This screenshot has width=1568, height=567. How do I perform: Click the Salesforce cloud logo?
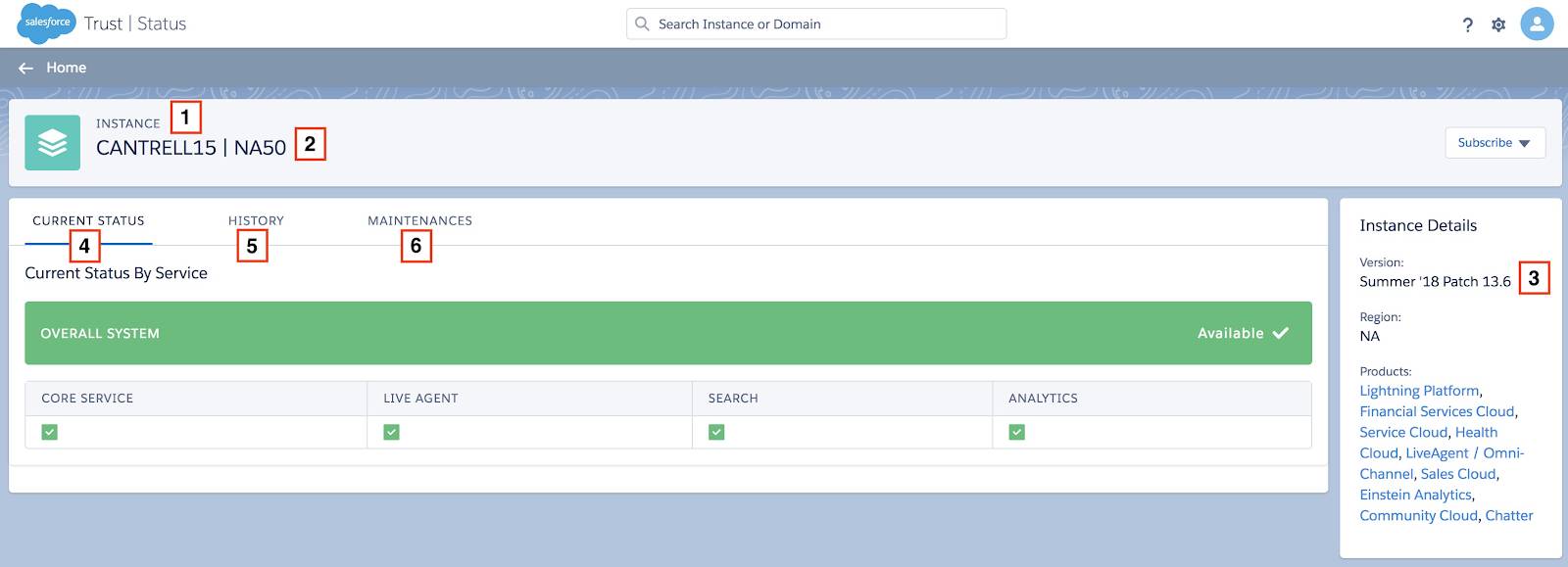click(x=46, y=23)
